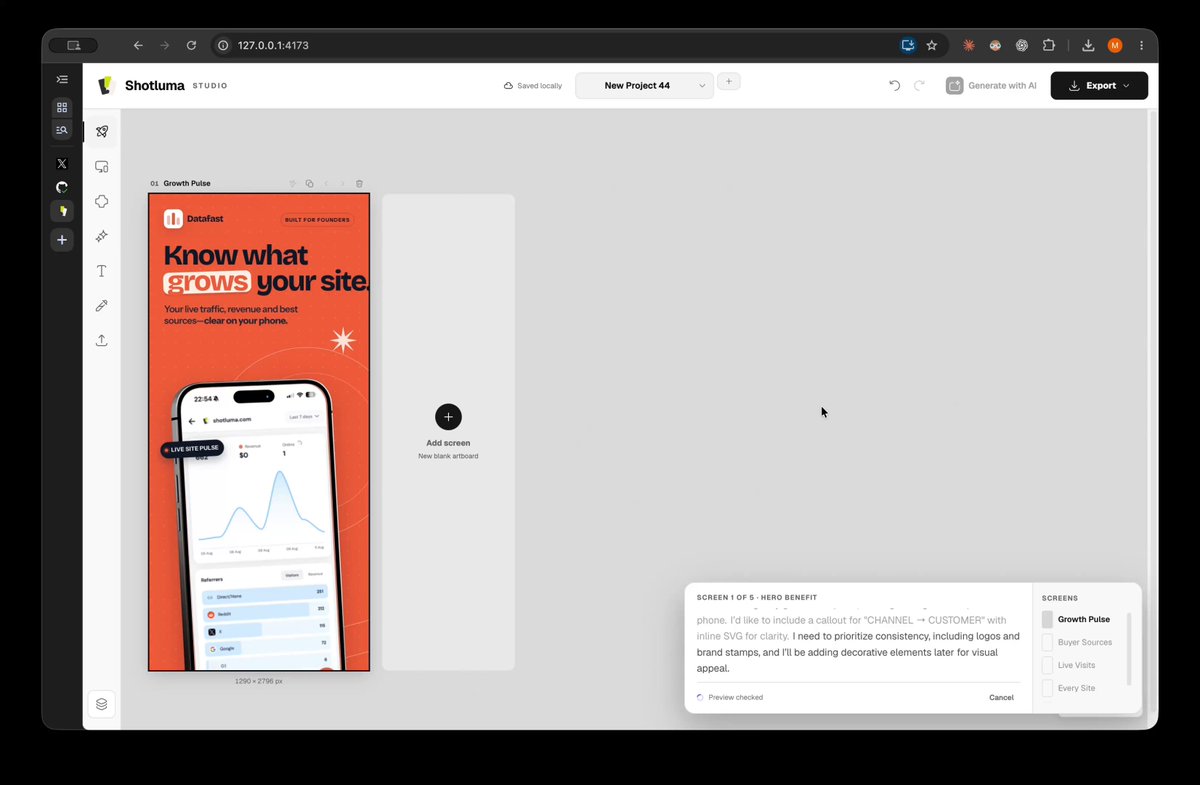The height and width of the screenshot is (785, 1200).
Task: Open the browser three-dot menu
Action: pos(1141,45)
